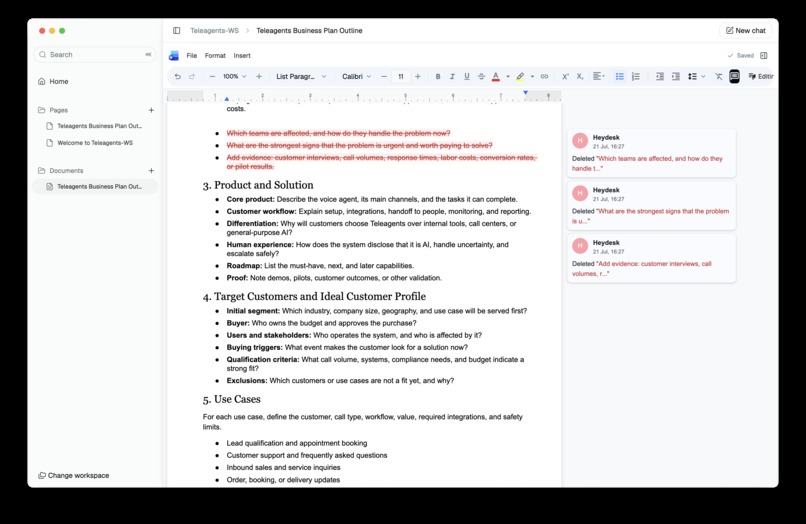Image resolution: width=806 pixels, height=524 pixels.
Task: Insert a hyperlink via link icon
Action: coord(544,76)
